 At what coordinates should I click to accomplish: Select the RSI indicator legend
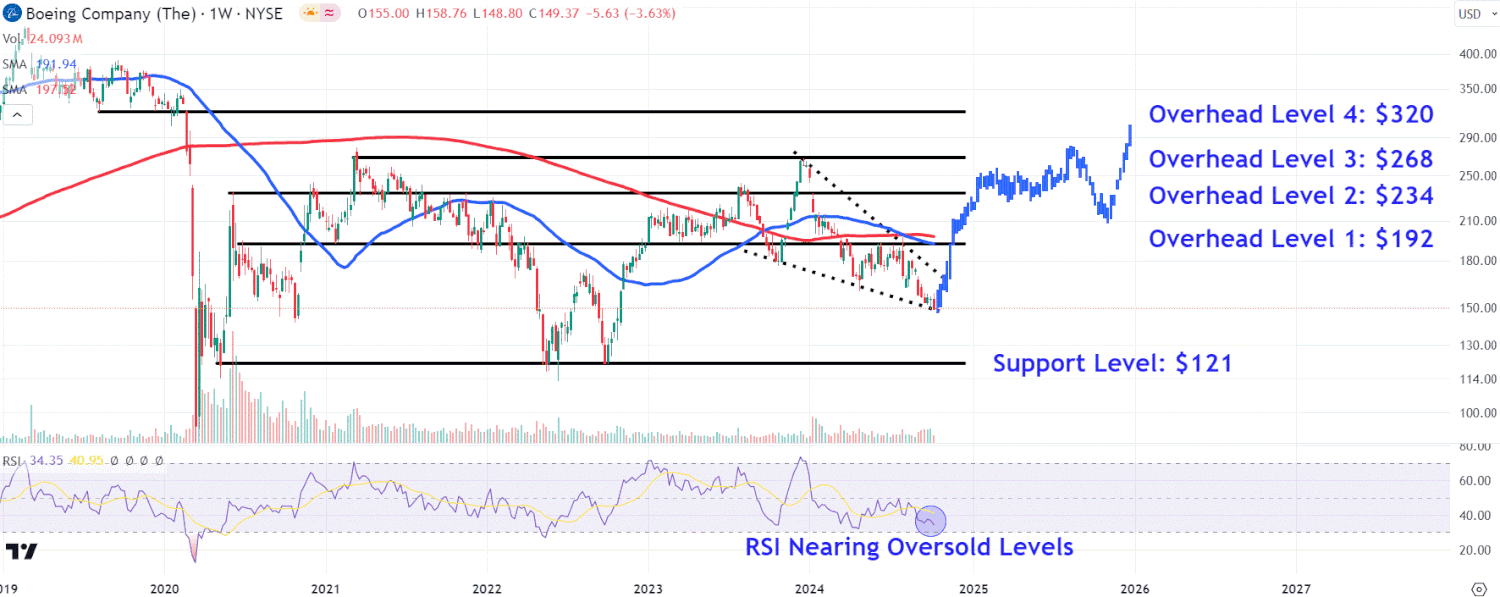coord(83,461)
